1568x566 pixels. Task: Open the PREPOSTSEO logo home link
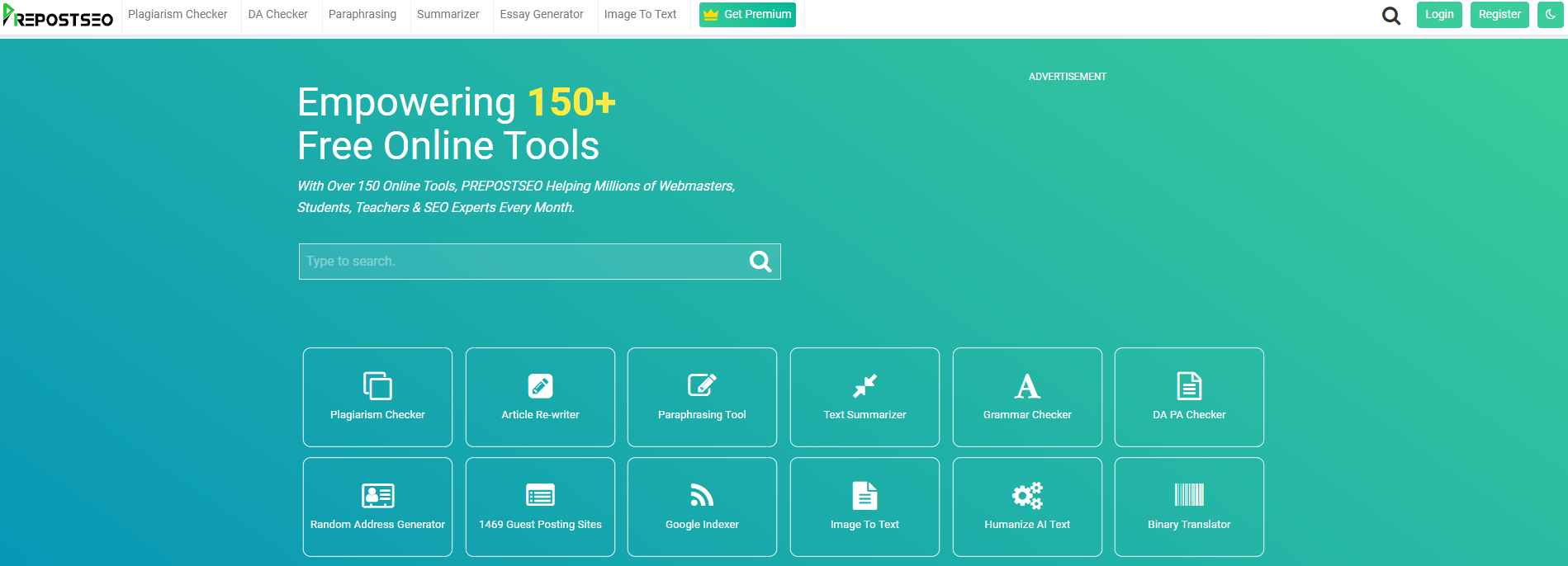pyautogui.click(x=58, y=16)
